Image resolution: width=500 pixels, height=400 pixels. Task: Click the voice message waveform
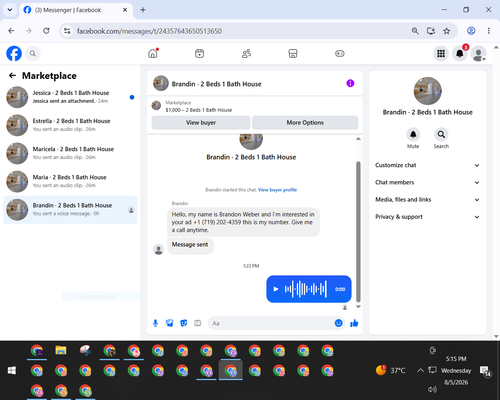point(305,289)
